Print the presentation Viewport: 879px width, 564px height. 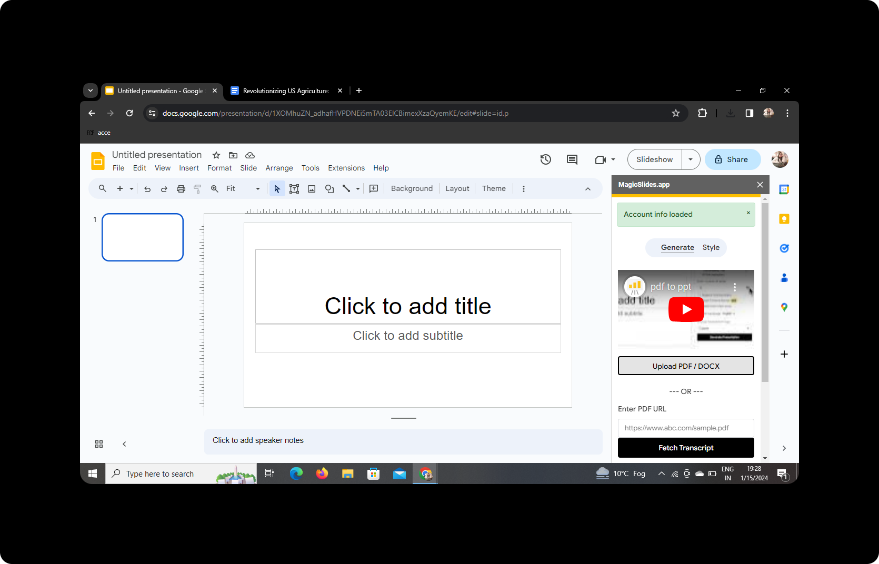pos(181,189)
